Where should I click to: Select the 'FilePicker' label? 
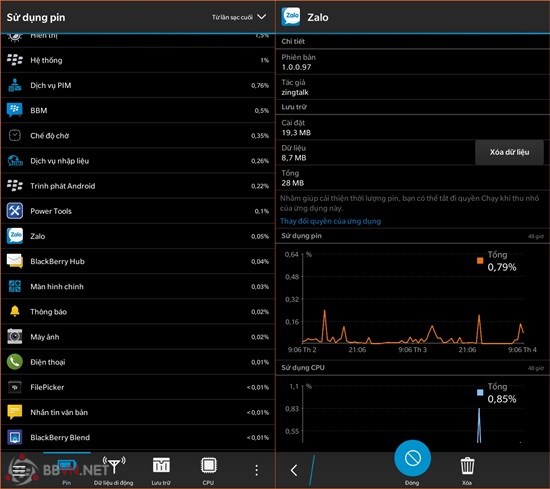(x=47, y=387)
